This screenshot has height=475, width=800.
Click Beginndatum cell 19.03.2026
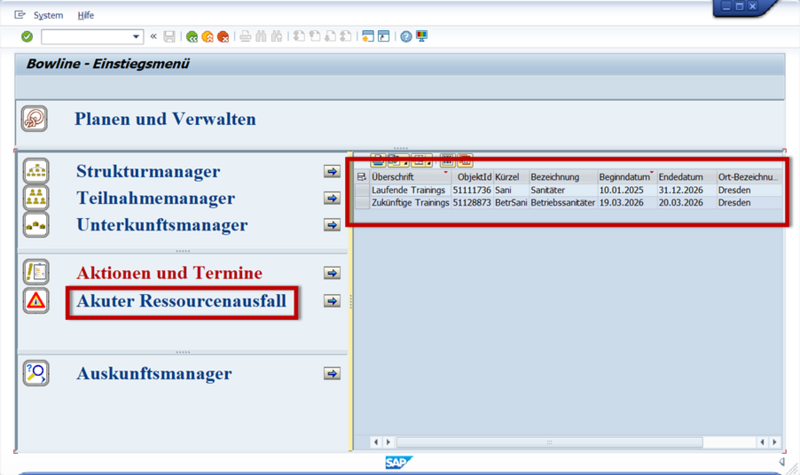click(x=628, y=203)
